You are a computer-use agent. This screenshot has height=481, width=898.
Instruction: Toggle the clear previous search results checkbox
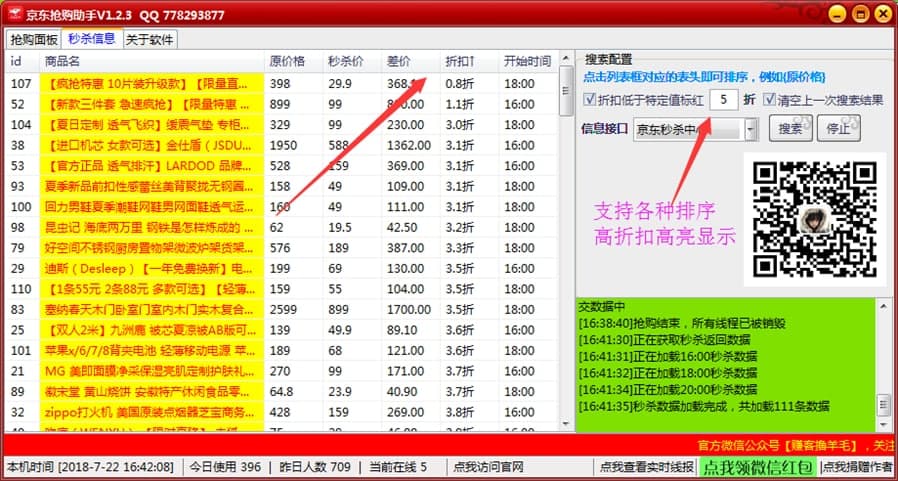tap(769, 100)
